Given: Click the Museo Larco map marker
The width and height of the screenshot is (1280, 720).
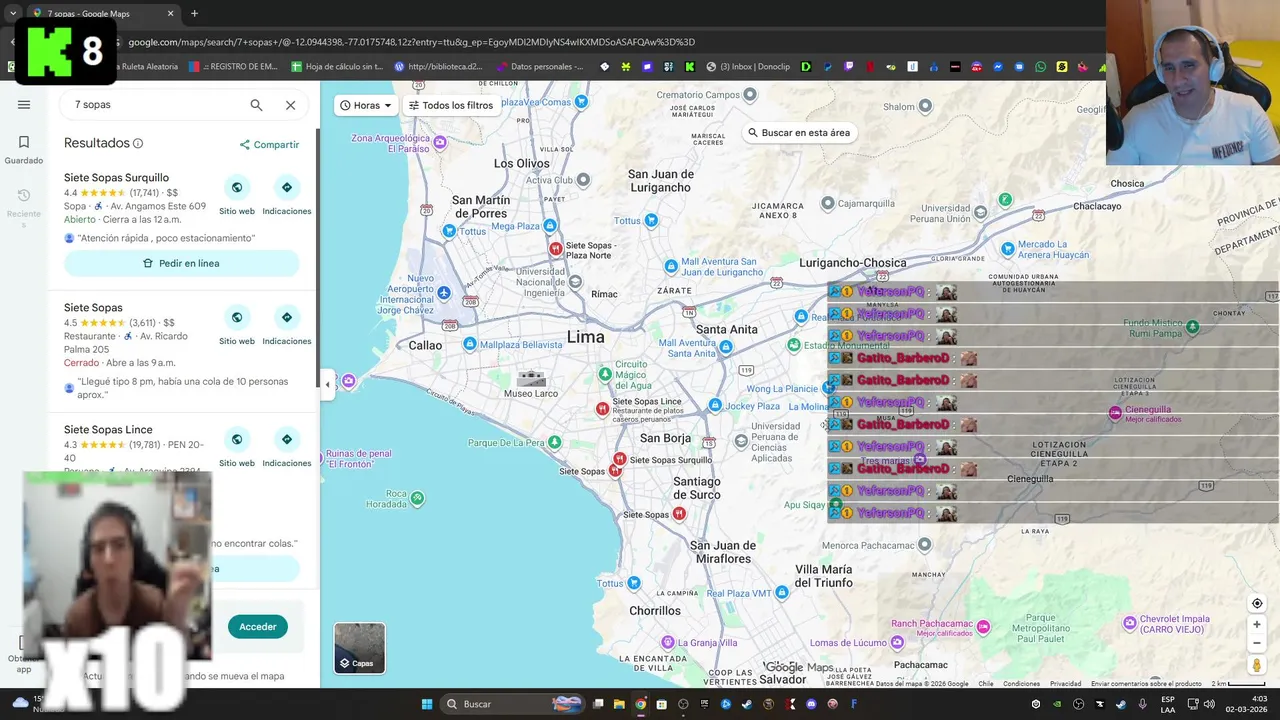Looking at the screenshot, I should coord(531,378).
